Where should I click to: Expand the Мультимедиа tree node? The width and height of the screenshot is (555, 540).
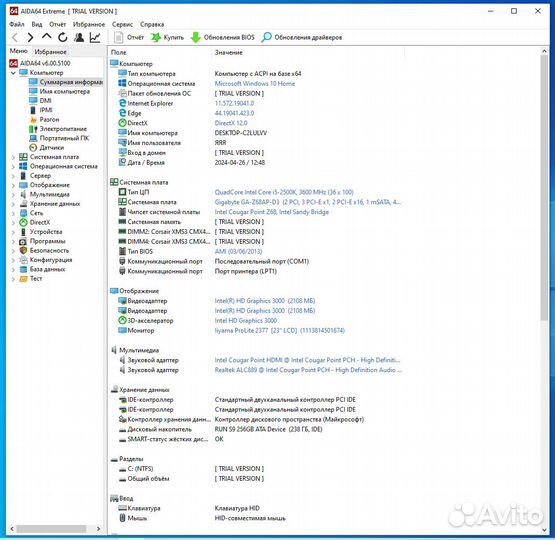pos(13,195)
